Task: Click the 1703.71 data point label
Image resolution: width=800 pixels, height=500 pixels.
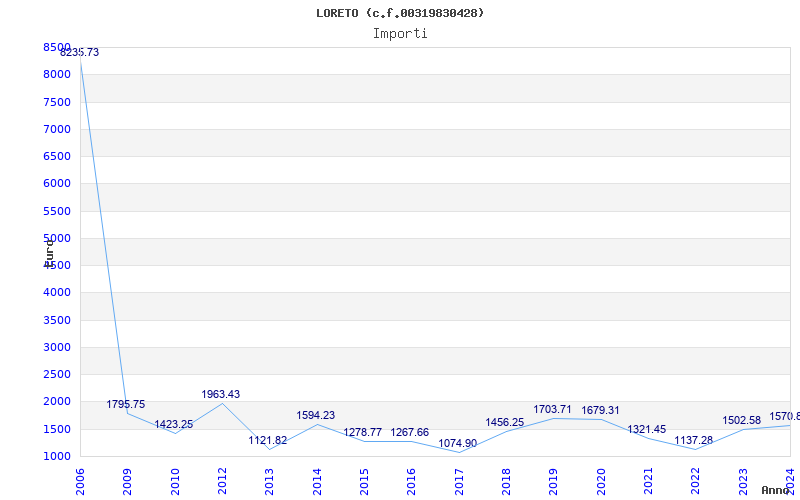Action: [x=552, y=409]
